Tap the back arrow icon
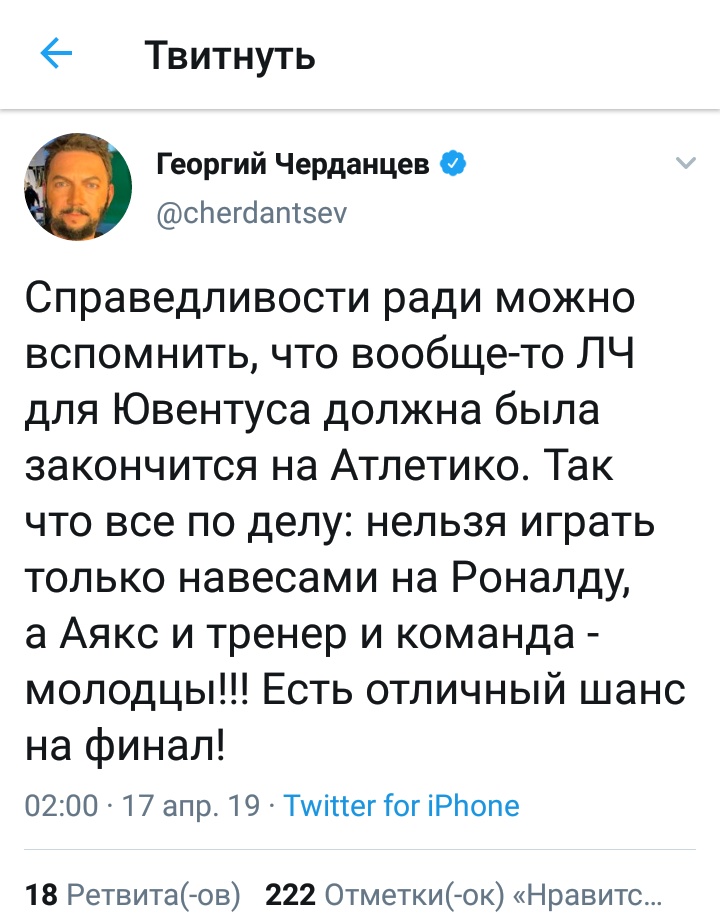The width and height of the screenshot is (720, 913). (56, 54)
